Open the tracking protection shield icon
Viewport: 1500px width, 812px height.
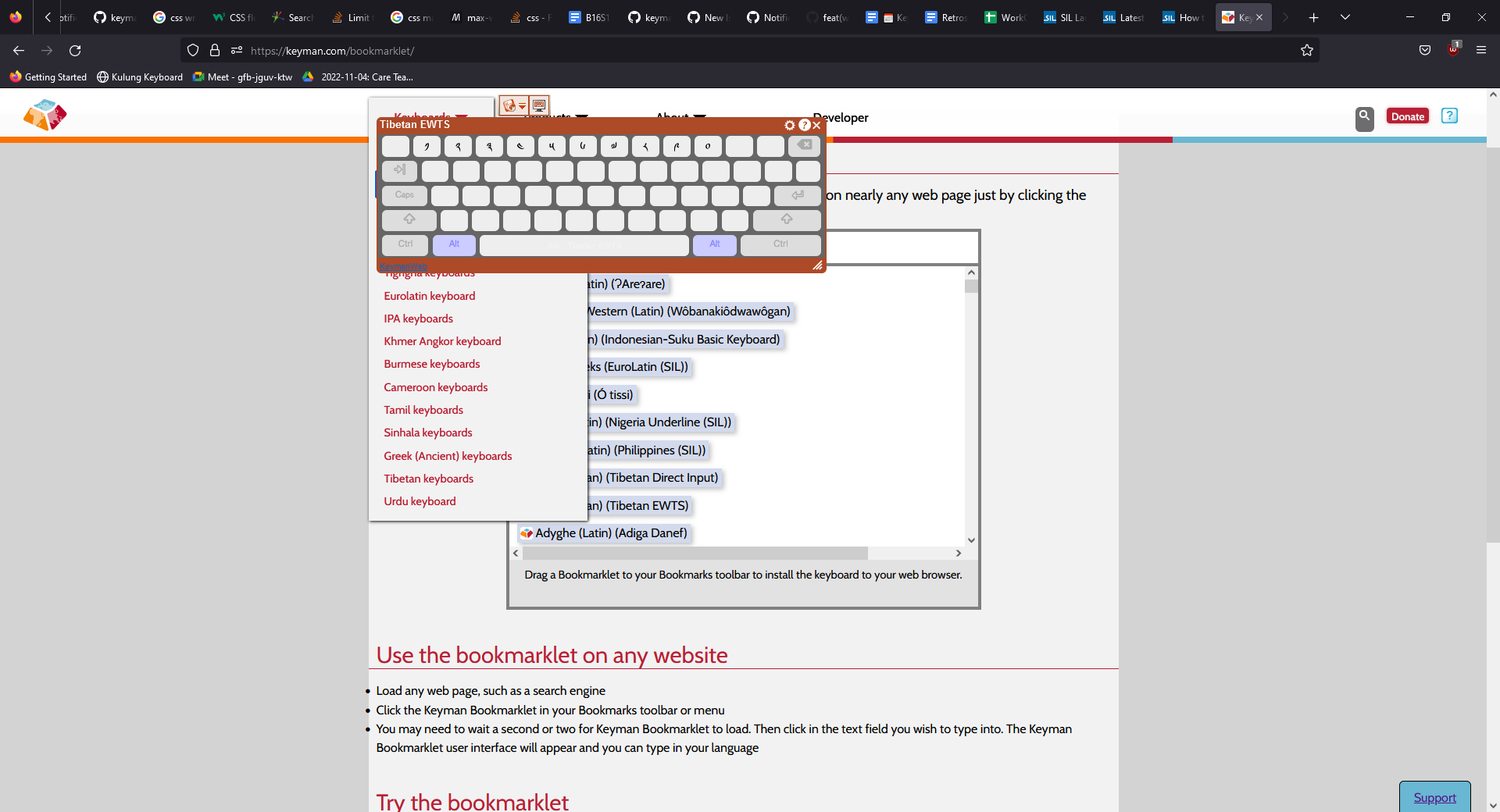point(193,51)
